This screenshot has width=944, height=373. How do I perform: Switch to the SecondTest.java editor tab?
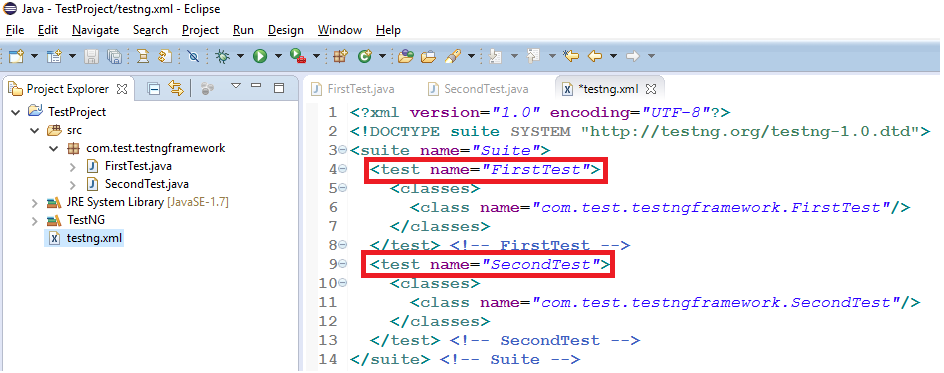tap(479, 89)
